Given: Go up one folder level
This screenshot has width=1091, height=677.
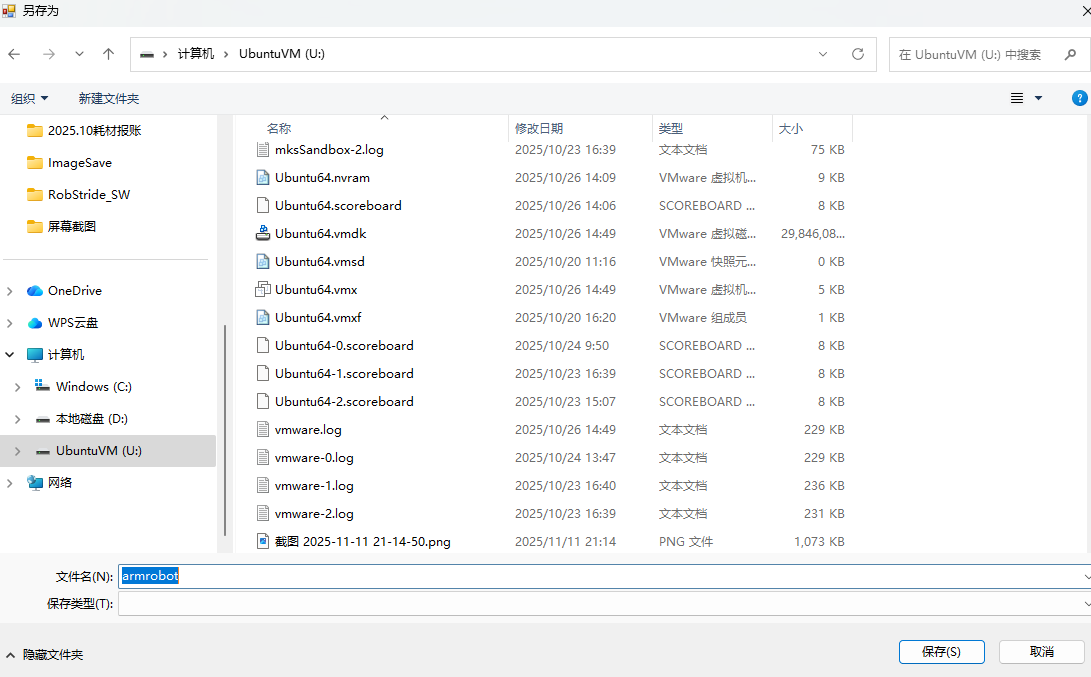Looking at the screenshot, I should pos(109,54).
